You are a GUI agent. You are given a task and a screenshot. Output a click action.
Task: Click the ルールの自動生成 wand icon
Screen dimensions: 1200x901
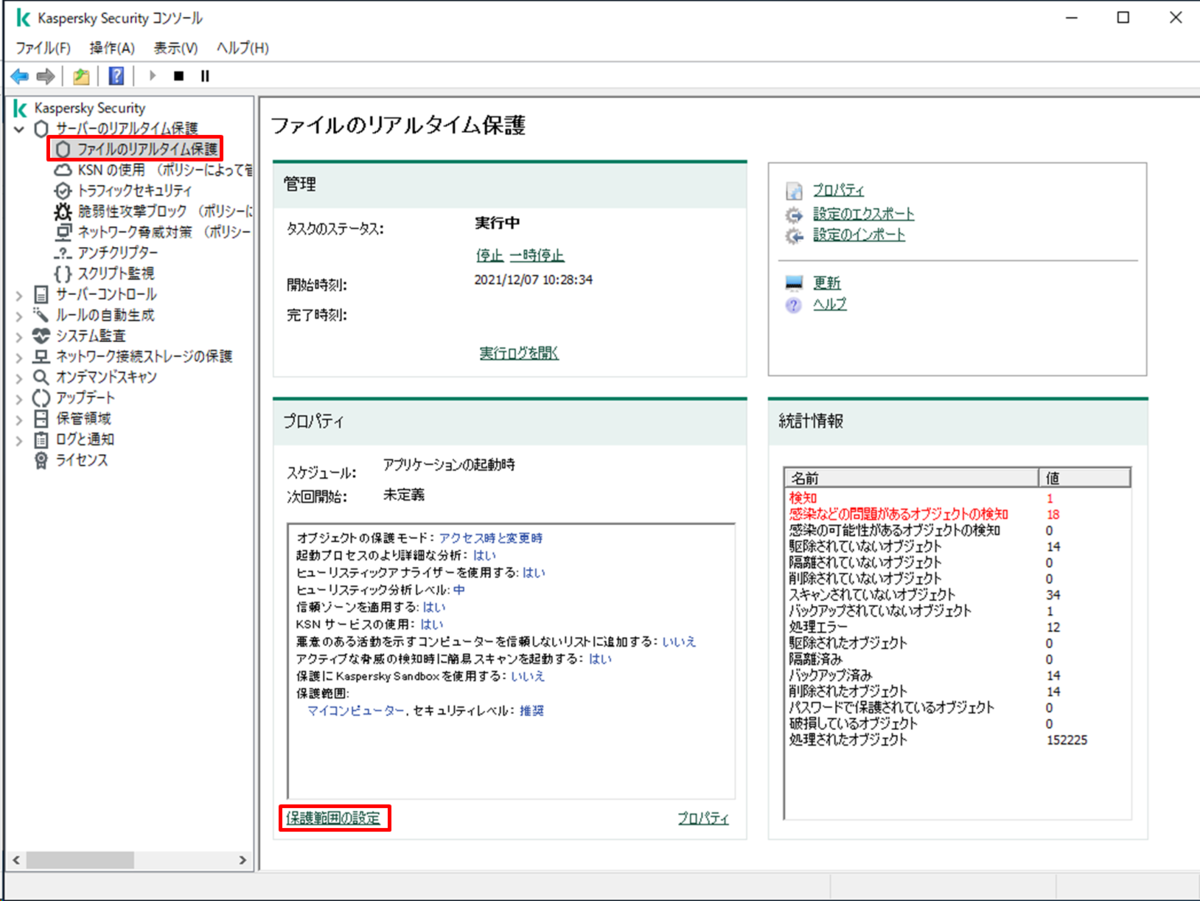click(41, 315)
